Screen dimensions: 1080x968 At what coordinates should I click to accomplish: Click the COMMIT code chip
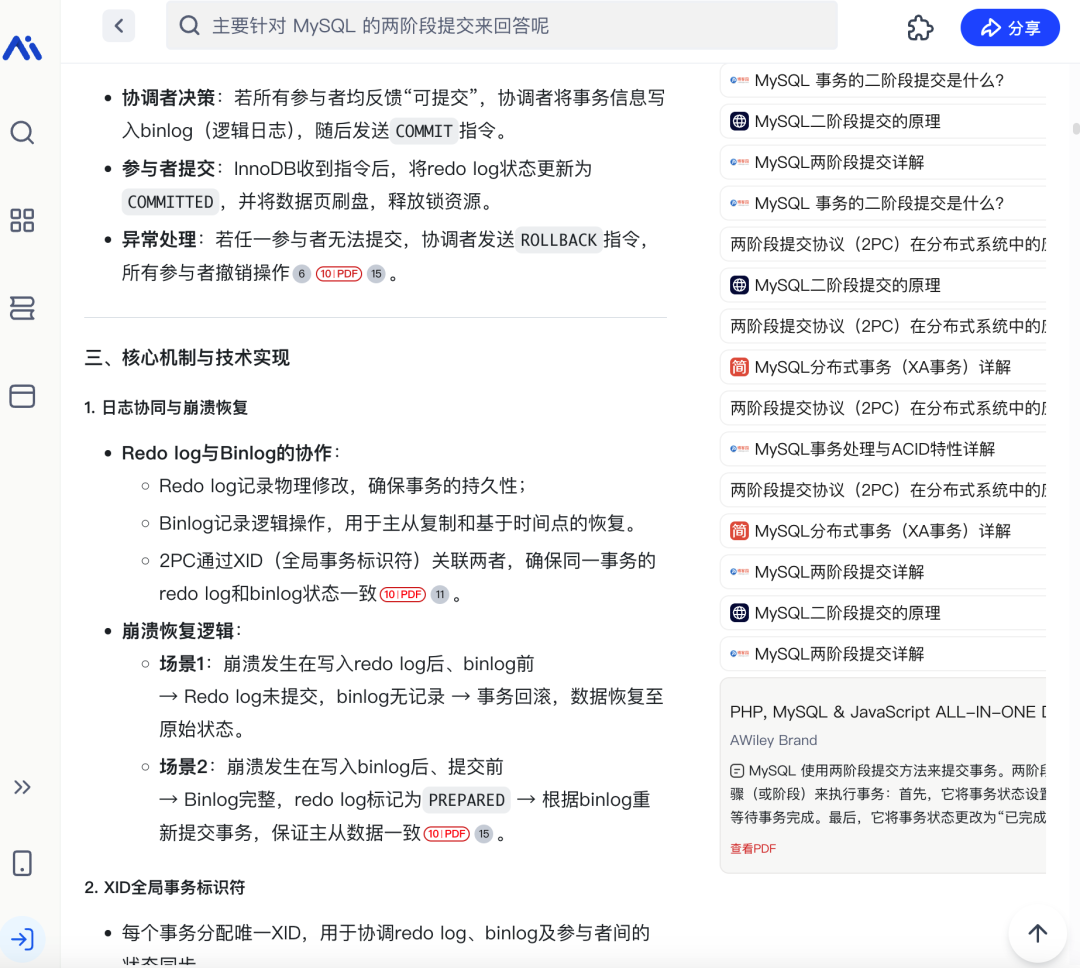click(x=424, y=131)
